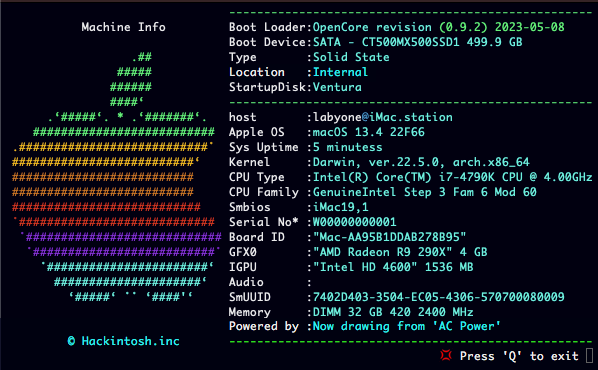The height and width of the screenshot is (370, 598).
Task: Click the 'Boot Device:' label
Action: coord(271,42)
